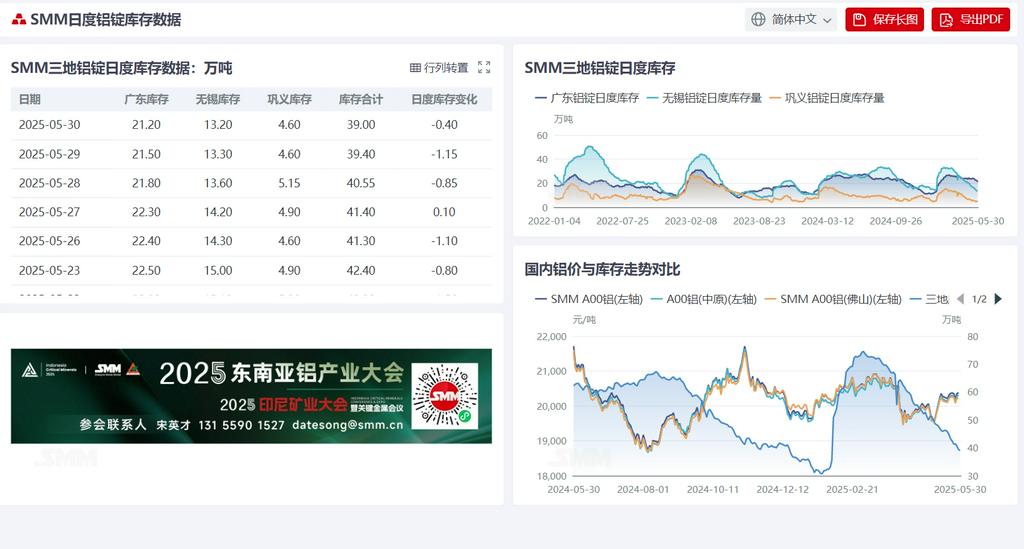The image size is (1024, 549).
Task: Click the 2024-12-12 axis label
Action: [x=782, y=490]
